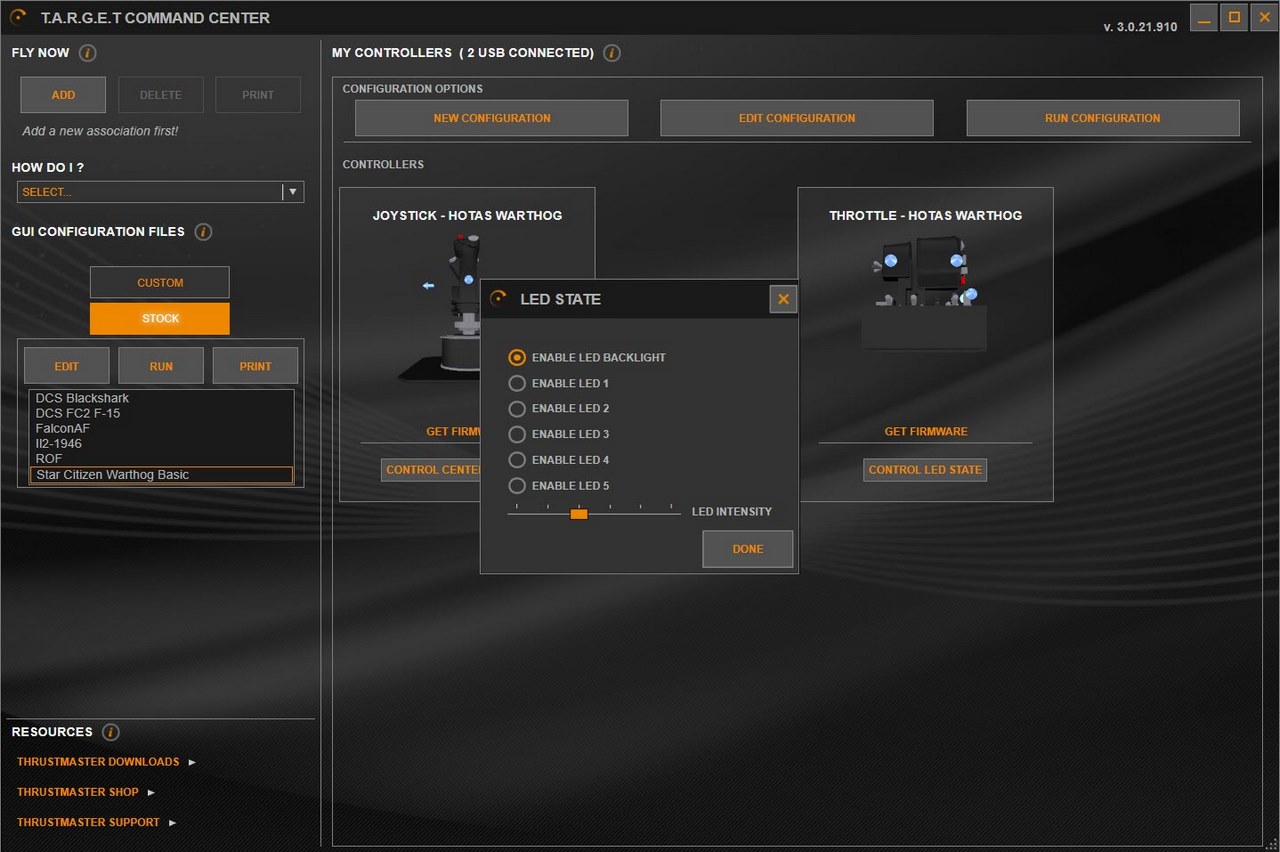Expand Thrustmaster Shop arrow
The image size is (1280, 852).
pyautogui.click(x=151, y=792)
